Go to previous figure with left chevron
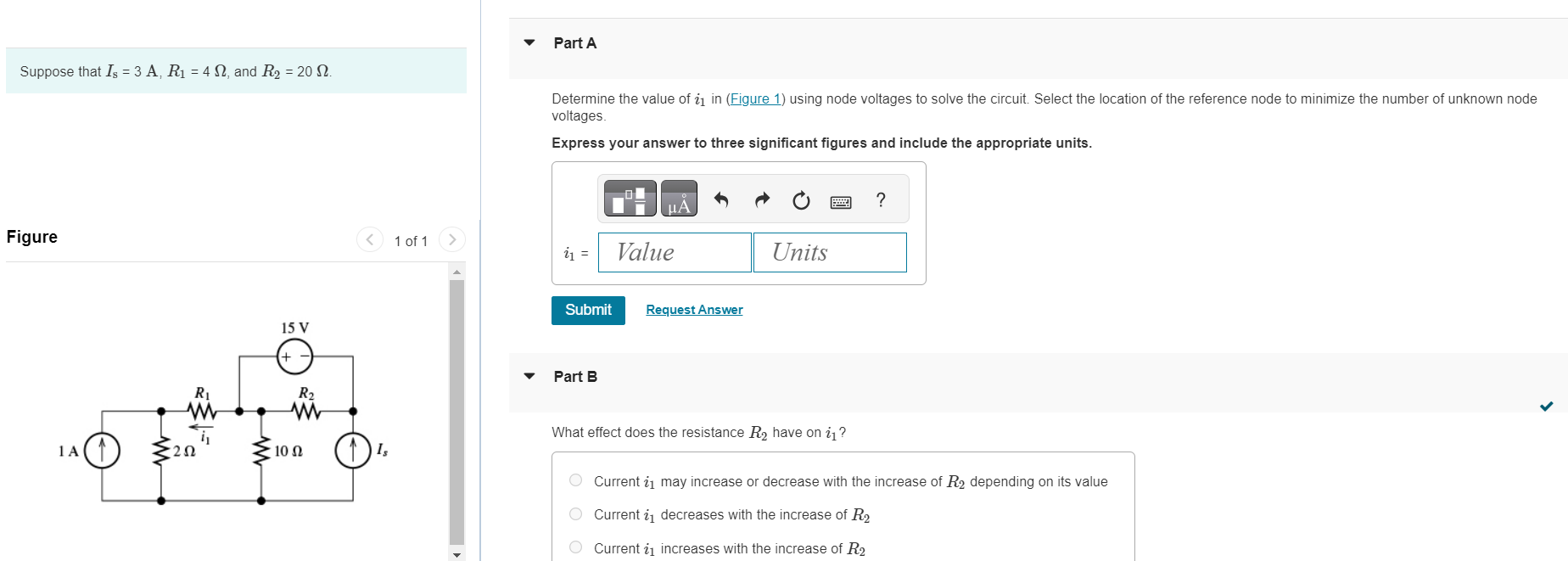This screenshot has width=1568, height=561. tap(370, 239)
